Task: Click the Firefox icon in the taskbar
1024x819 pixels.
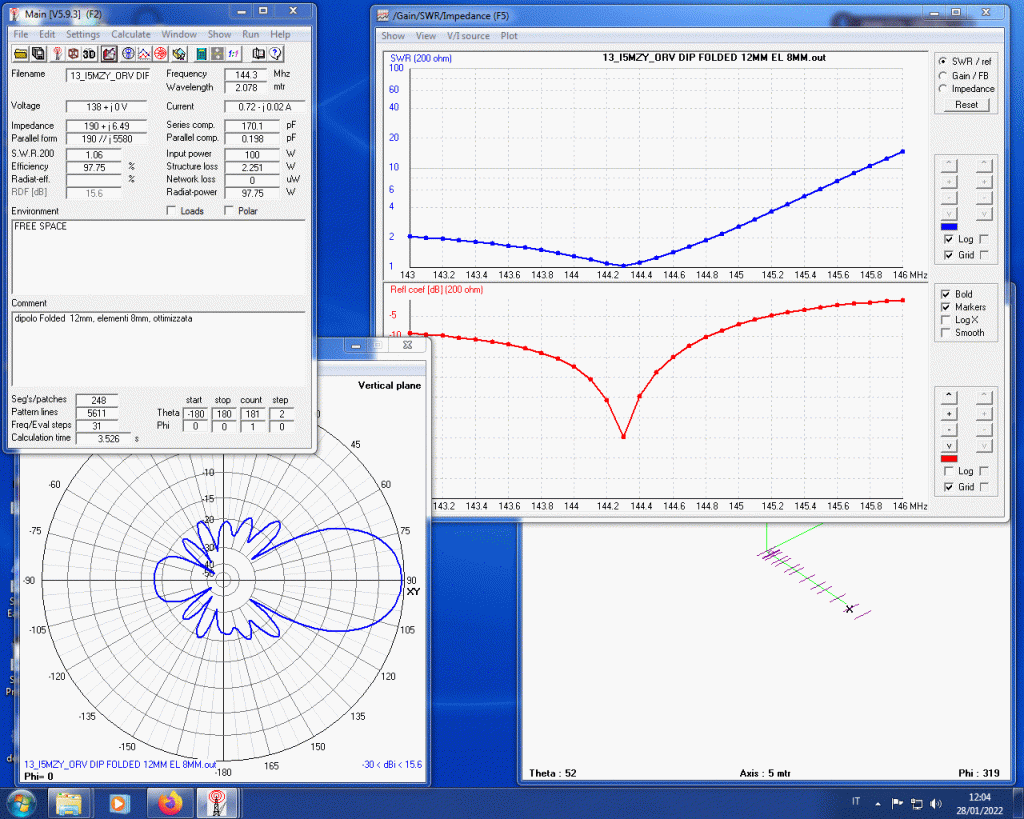Action: tap(167, 802)
